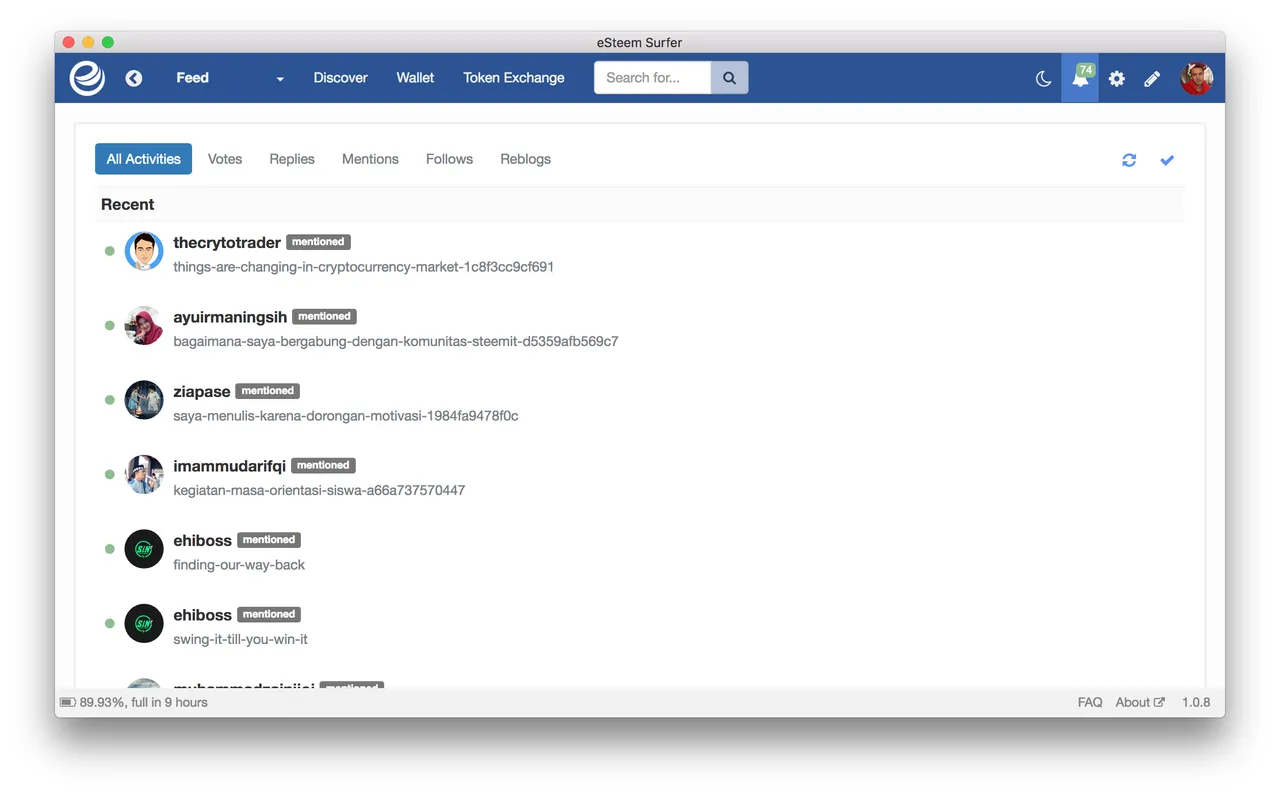The height and width of the screenshot is (796, 1280).
Task: Open the FAQ link in status bar
Action: (x=1090, y=702)
